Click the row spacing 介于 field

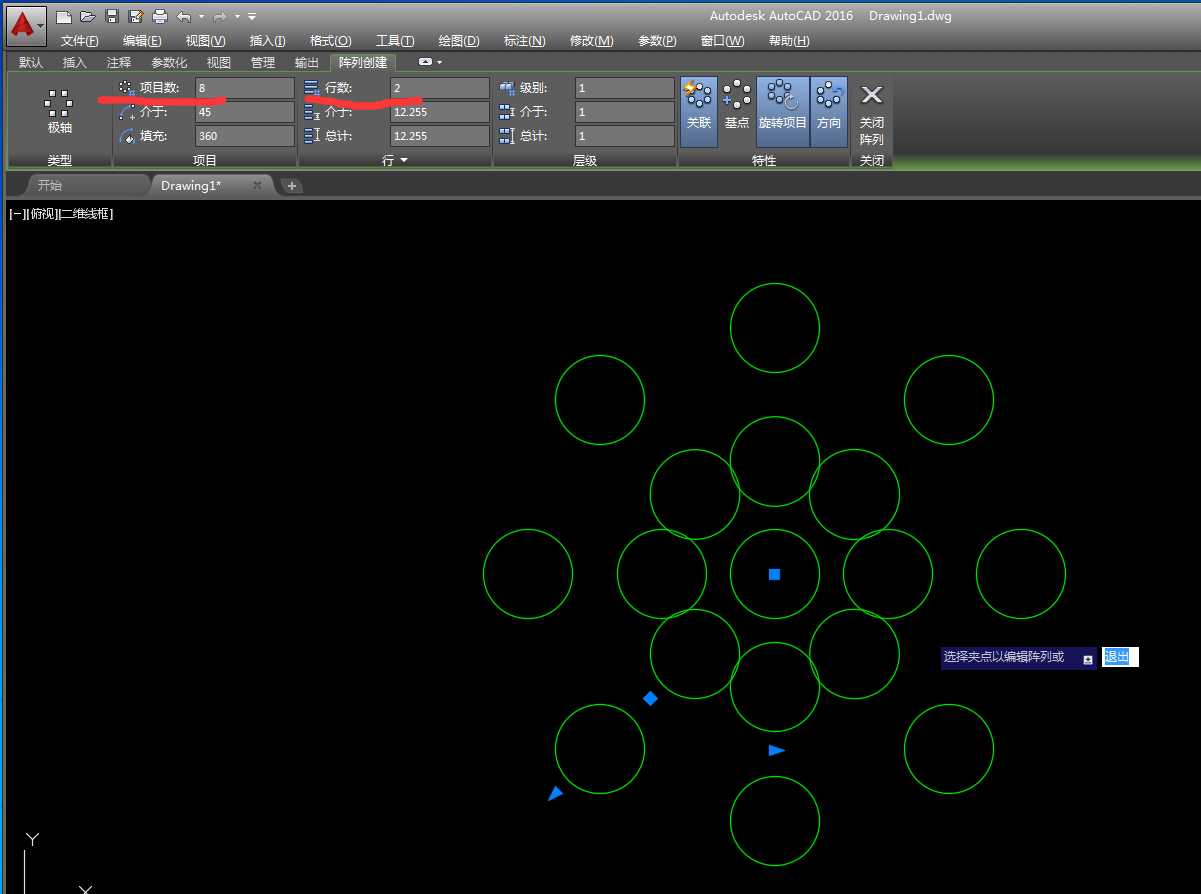(x=440, y=112)
